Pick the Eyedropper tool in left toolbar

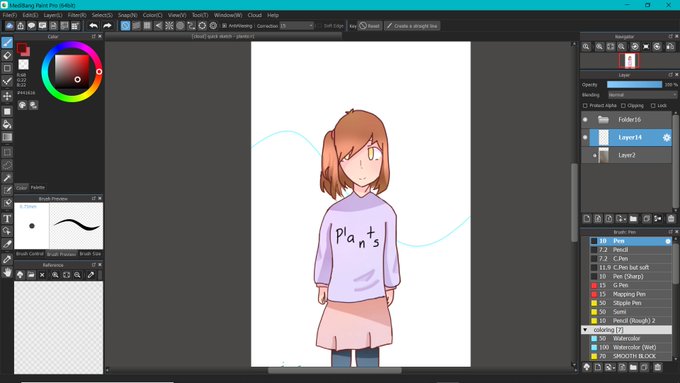click(x=7, y=259)
